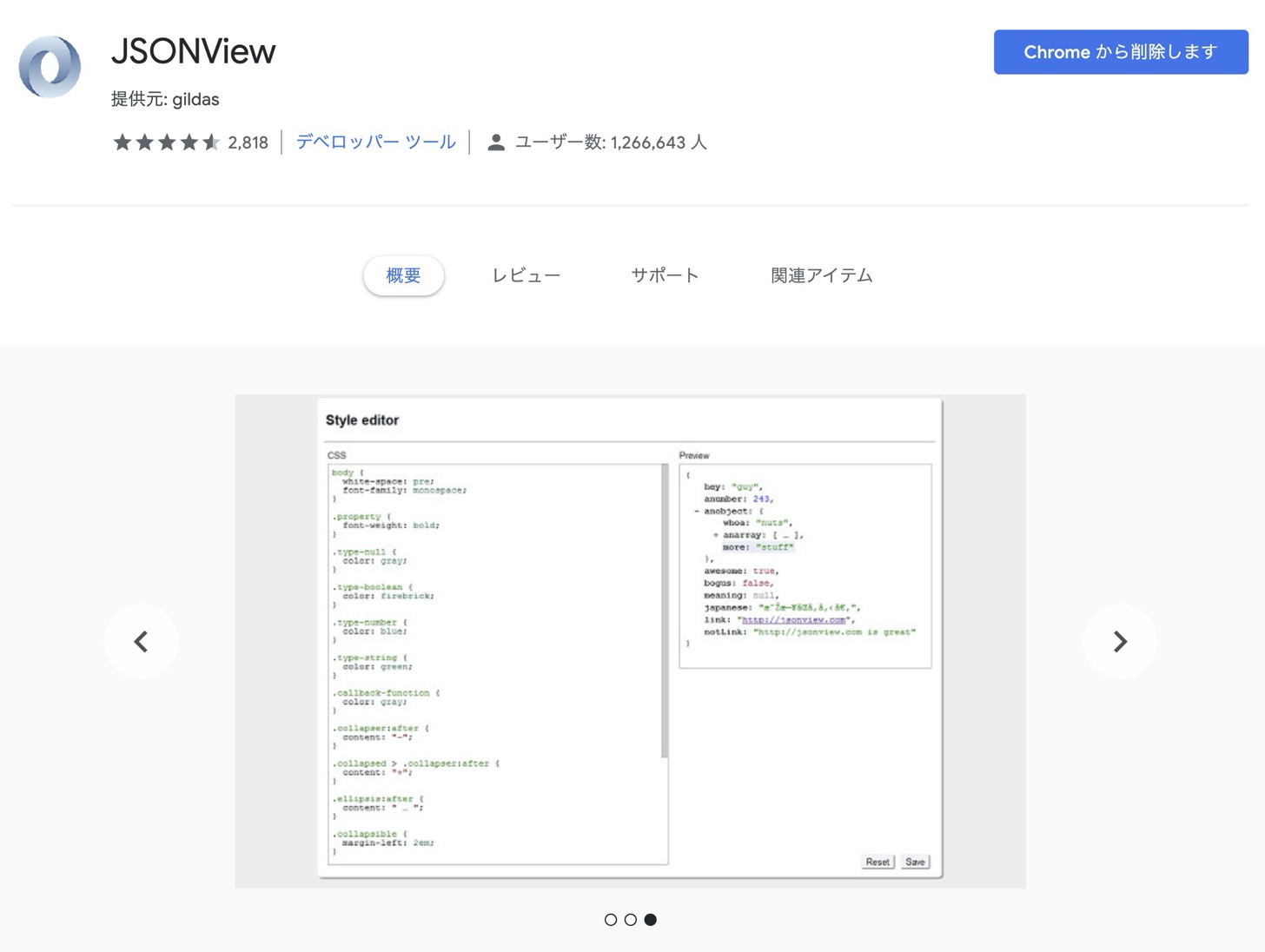This screenshot has width=1265, height=952.
Task: Advance to next screenshot with right arrow
Action: (x=1120, y=642)
